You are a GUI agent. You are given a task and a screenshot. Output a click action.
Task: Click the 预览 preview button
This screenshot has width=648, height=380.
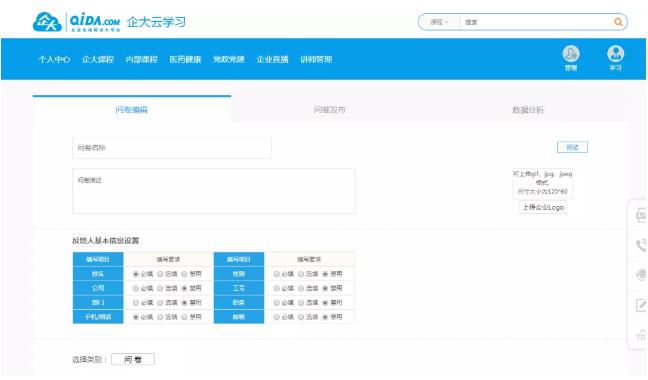(572, 147)
